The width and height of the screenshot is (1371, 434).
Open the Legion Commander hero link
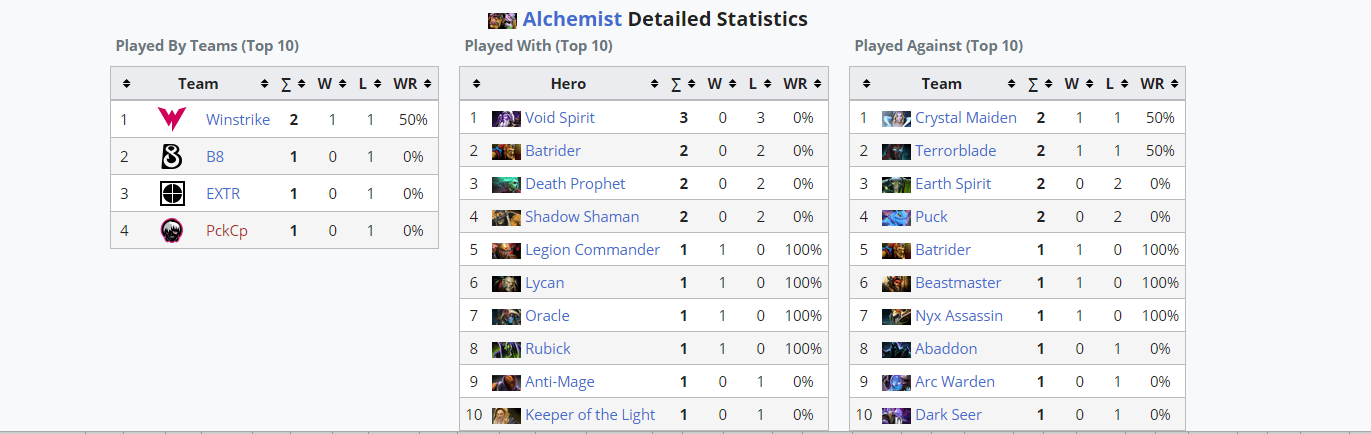pyautogui.click(x=593, y=250)
